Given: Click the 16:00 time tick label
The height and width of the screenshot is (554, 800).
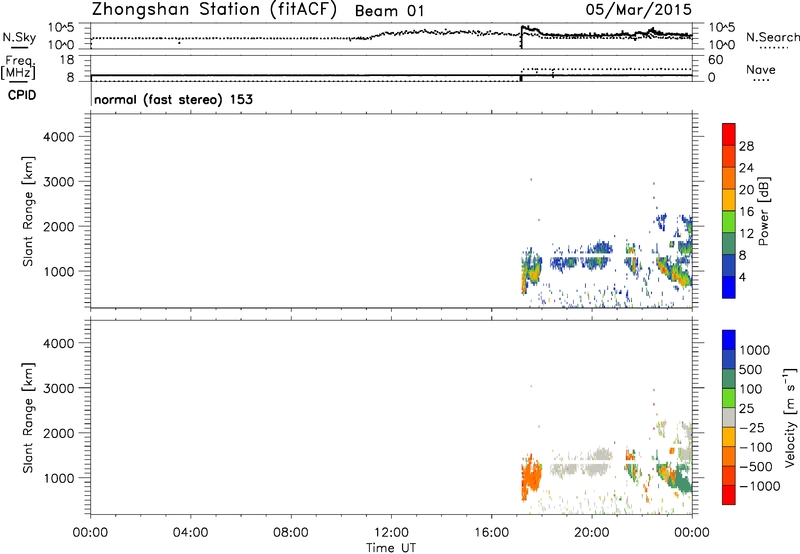Looking at the screenshot, I should (491, 533).
